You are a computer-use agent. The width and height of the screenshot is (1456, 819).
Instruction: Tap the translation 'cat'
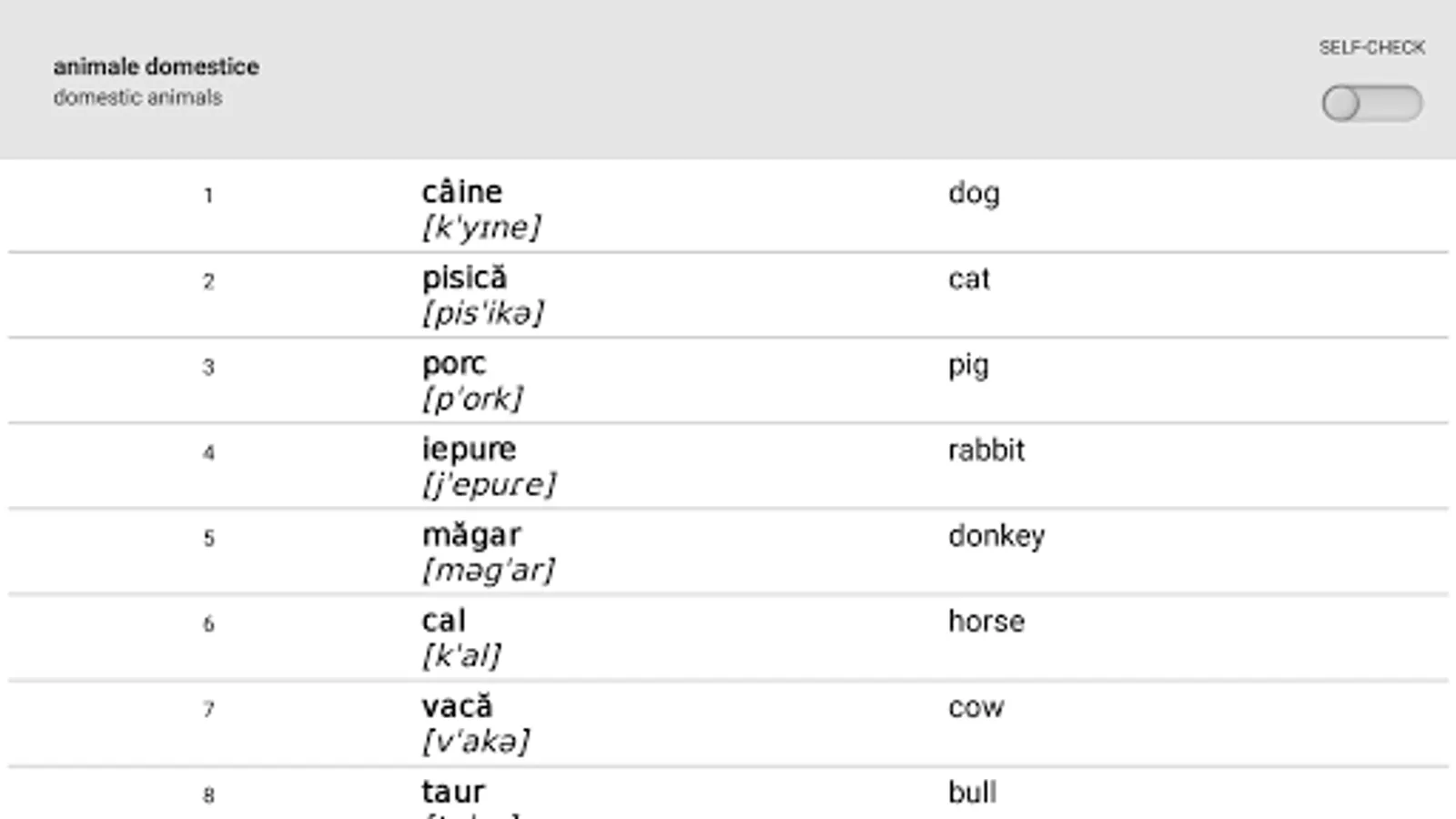(968, 278)
